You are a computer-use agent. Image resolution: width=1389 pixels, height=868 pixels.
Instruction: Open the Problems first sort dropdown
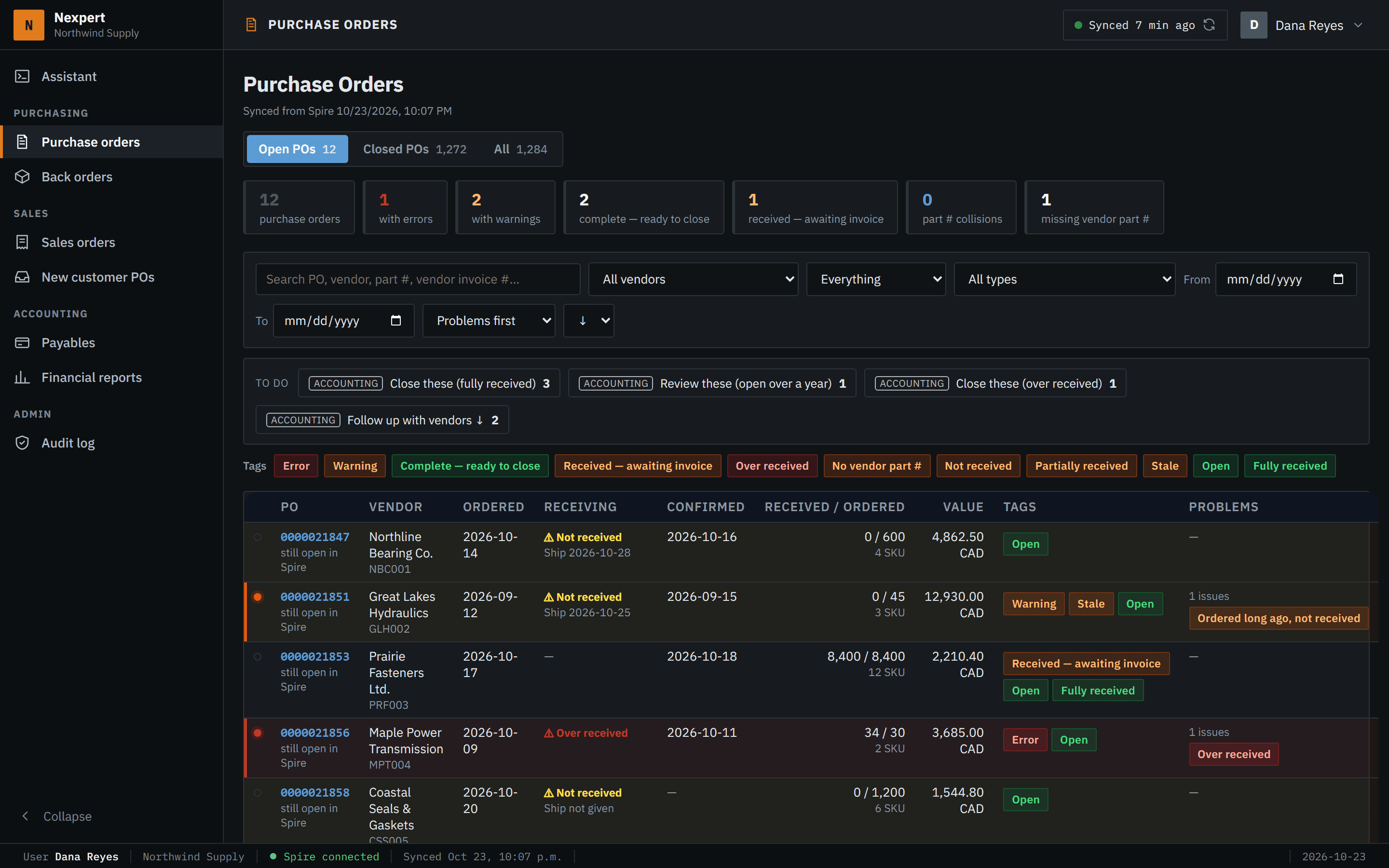coord(489,320)
